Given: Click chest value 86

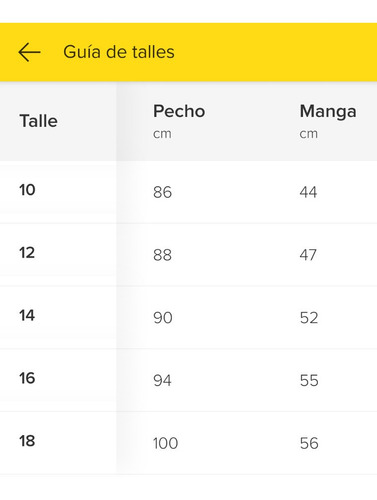Looking at the screenshot, I should click(163, 192).
